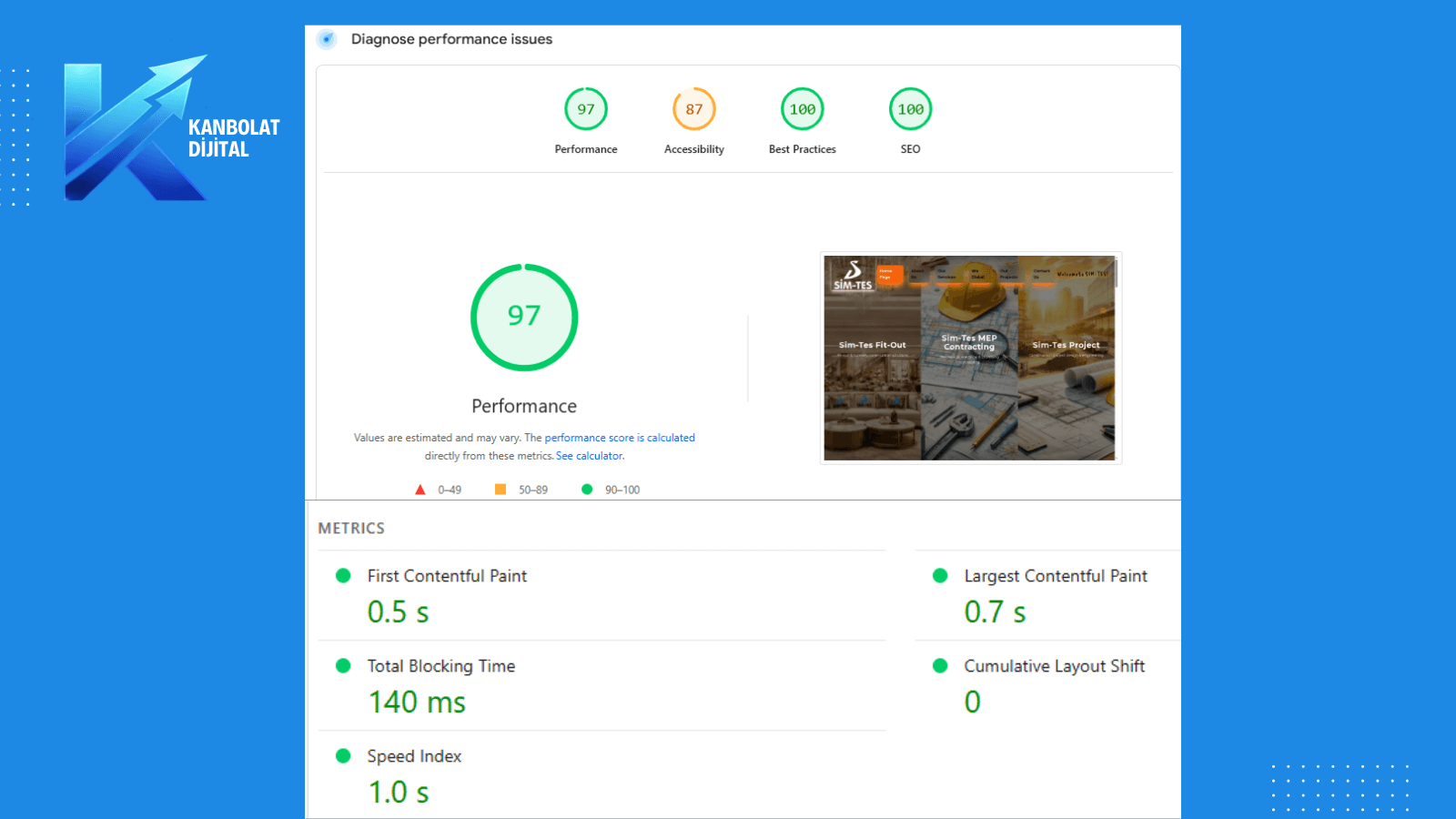The image size is (1456, 819).
Task: Click the SEO score gauge showing 100
Action: coord(911,109)
